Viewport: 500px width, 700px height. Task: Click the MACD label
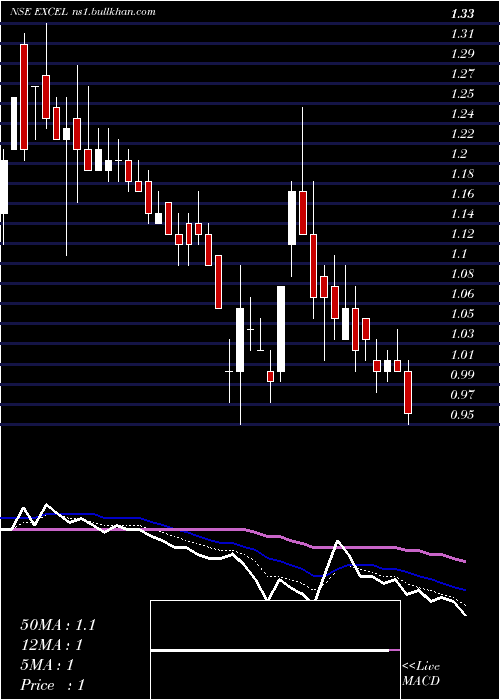coord(420,681)
